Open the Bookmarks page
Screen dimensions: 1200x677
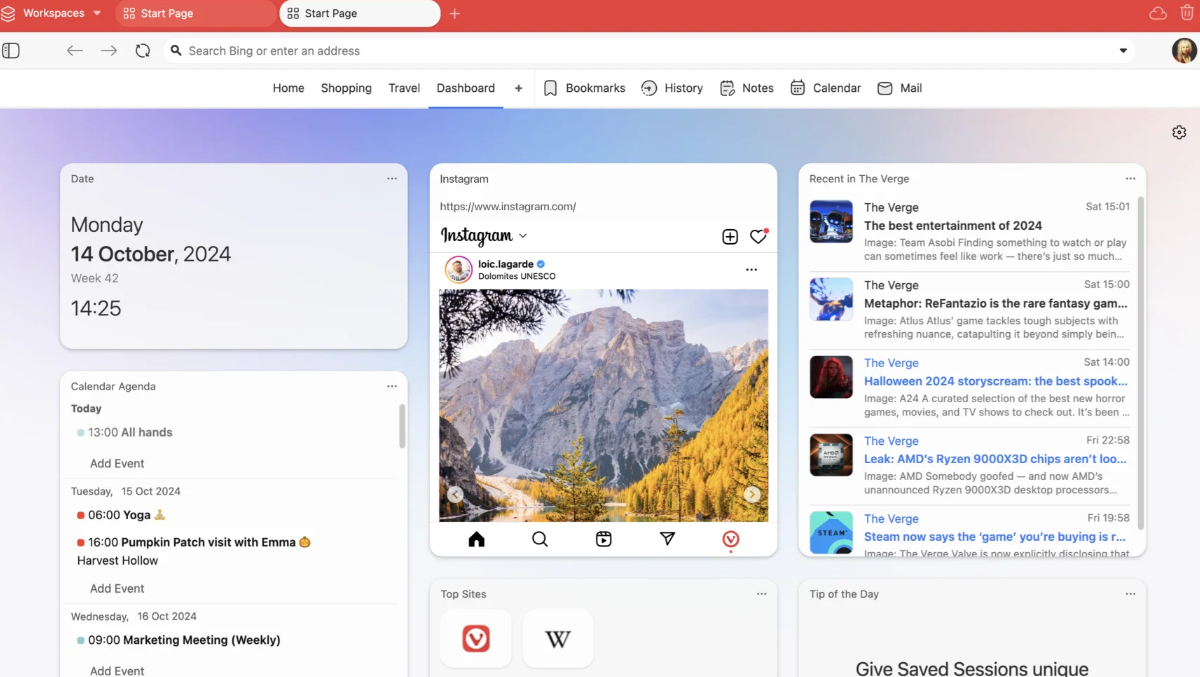(584, 88)
